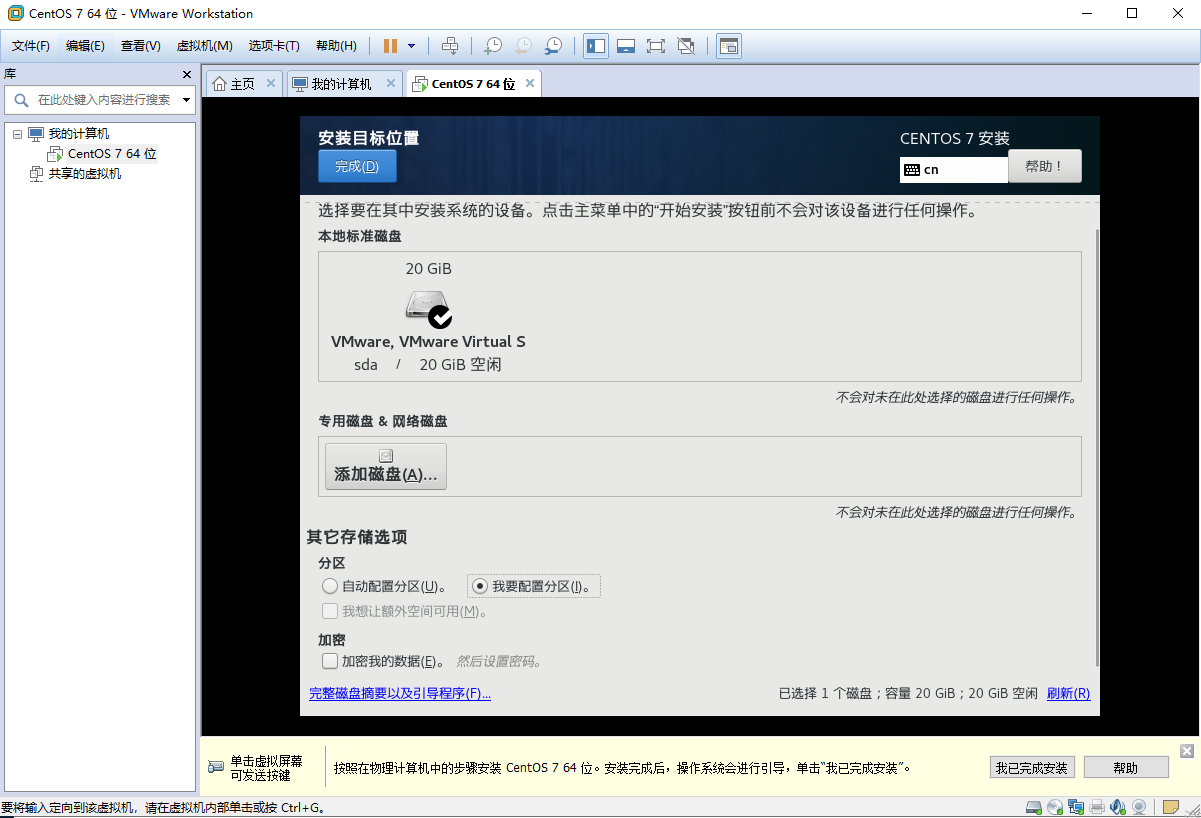This screenshot has height=818, width=1201.
Task: Select 我的计算机 in the library tree
Action: pyautogui.click(x=79, y=134)
